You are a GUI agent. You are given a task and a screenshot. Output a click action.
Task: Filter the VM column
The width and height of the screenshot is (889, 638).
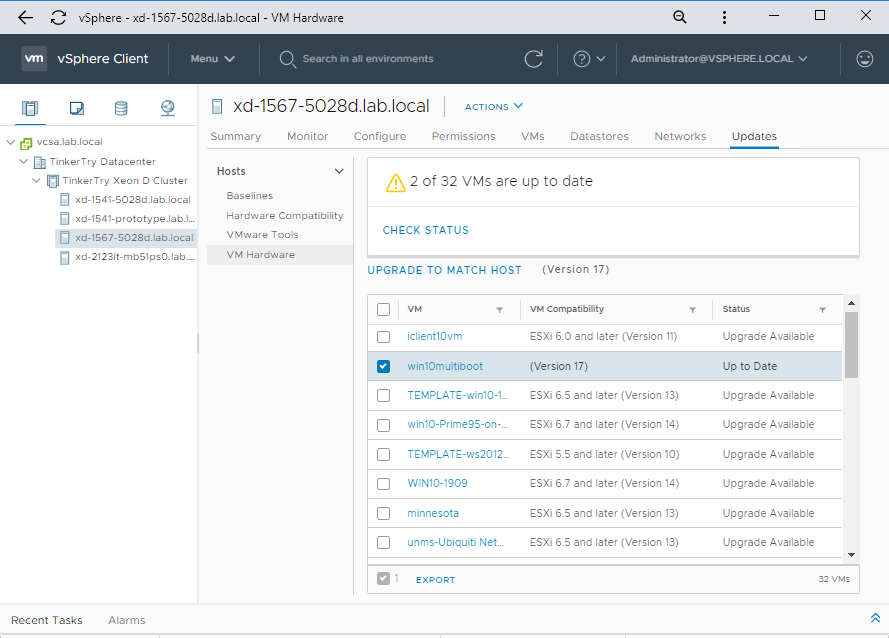point(499,310)
